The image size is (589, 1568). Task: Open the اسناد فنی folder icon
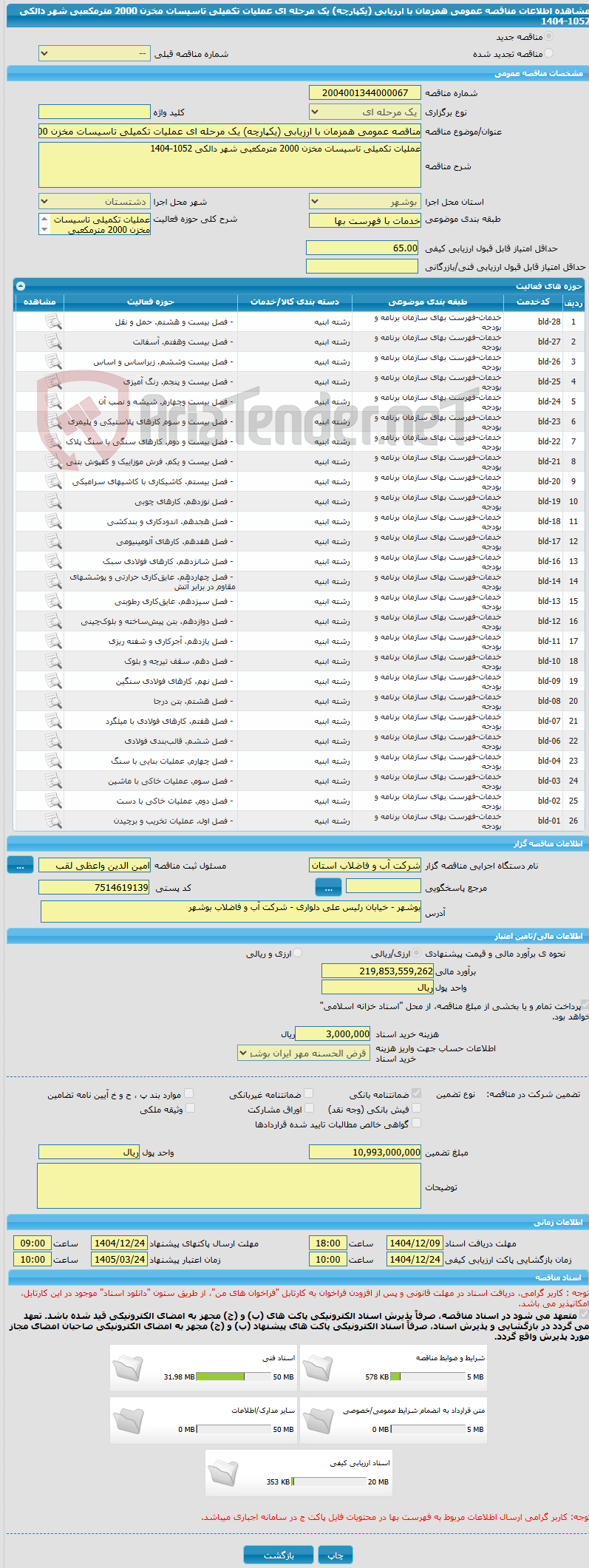coord(128,1368)
